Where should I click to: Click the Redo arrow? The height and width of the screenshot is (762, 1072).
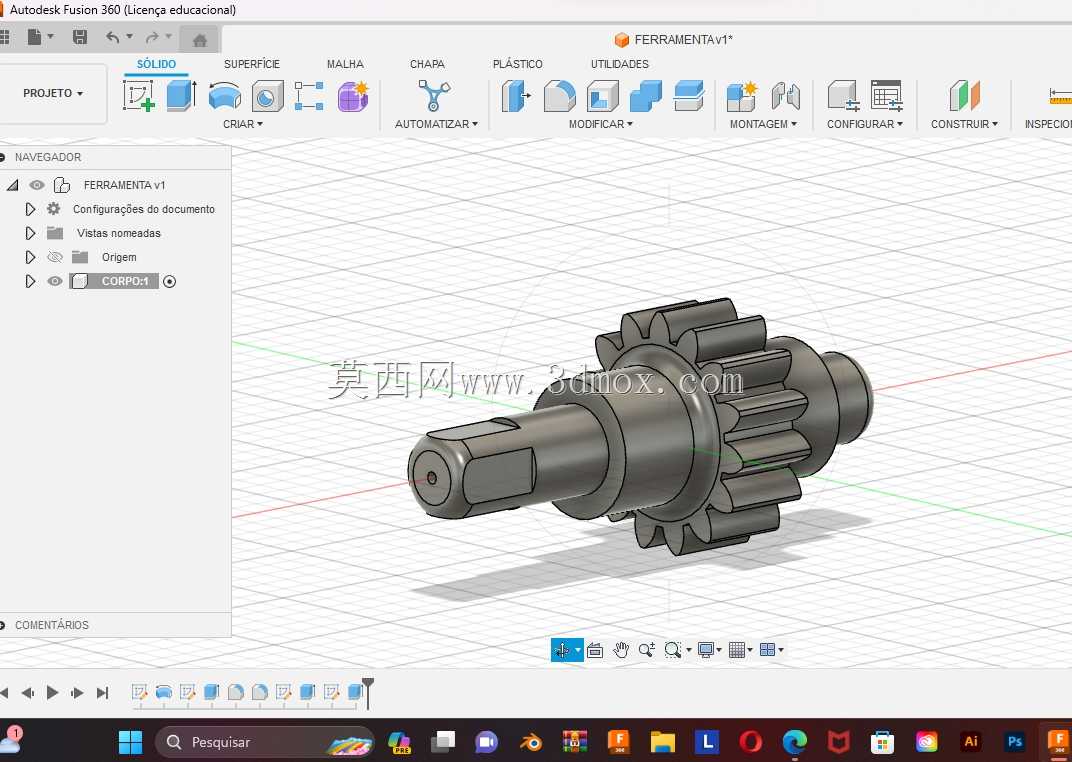[152, 37]
